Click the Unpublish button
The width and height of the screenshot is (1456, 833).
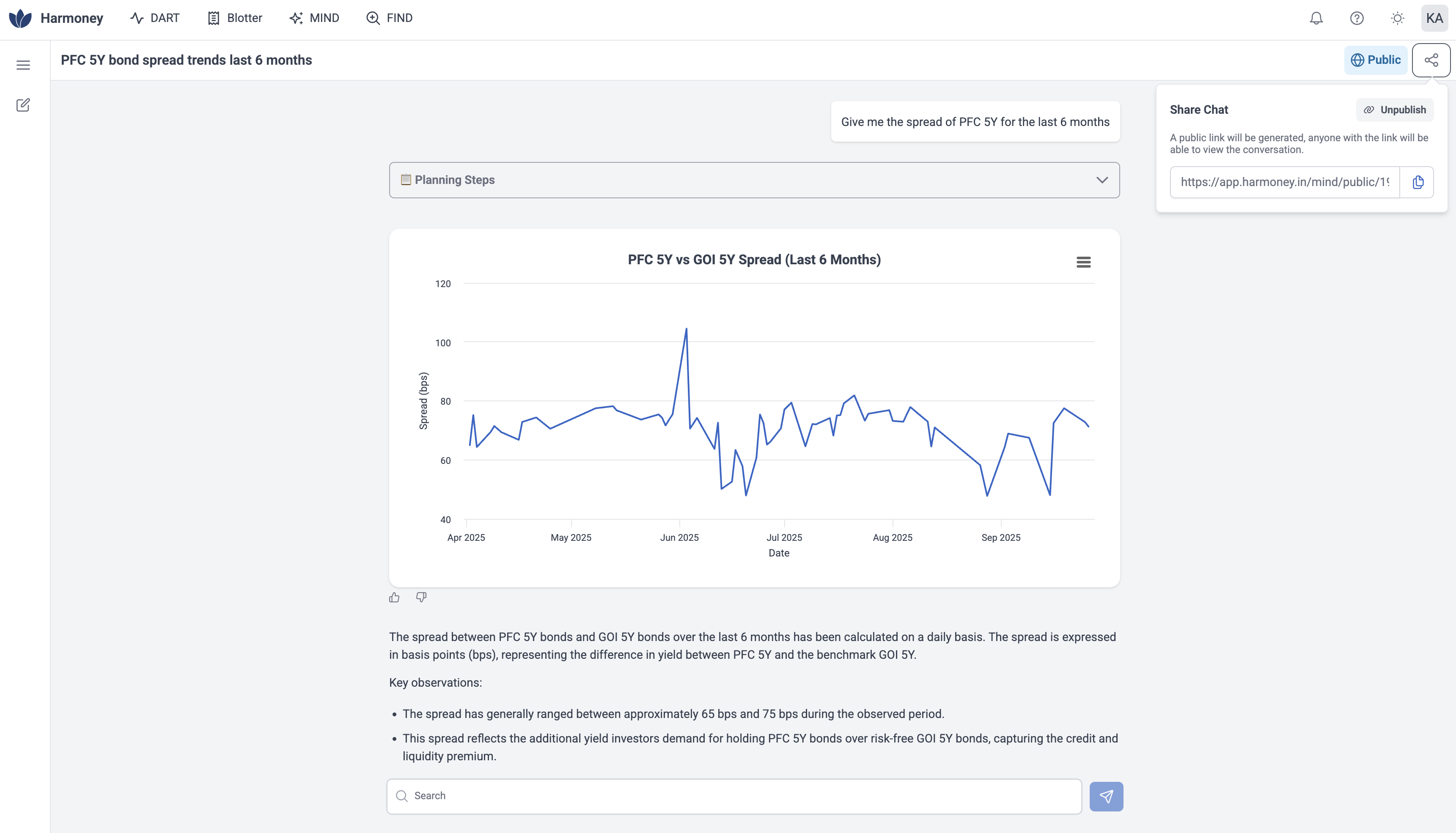(x=1395, y=110)
